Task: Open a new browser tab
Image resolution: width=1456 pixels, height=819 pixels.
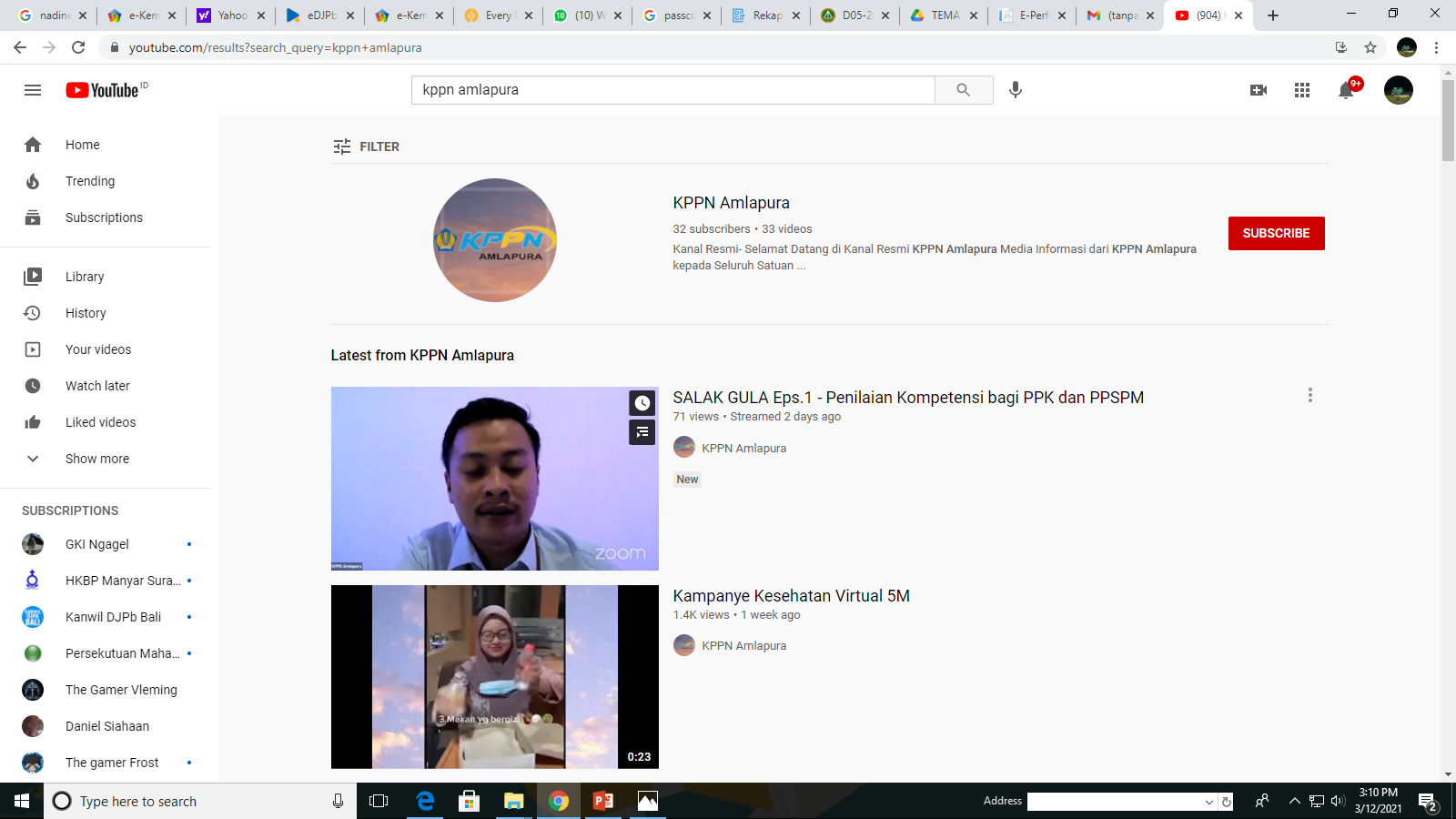Action: point(1273,15)
